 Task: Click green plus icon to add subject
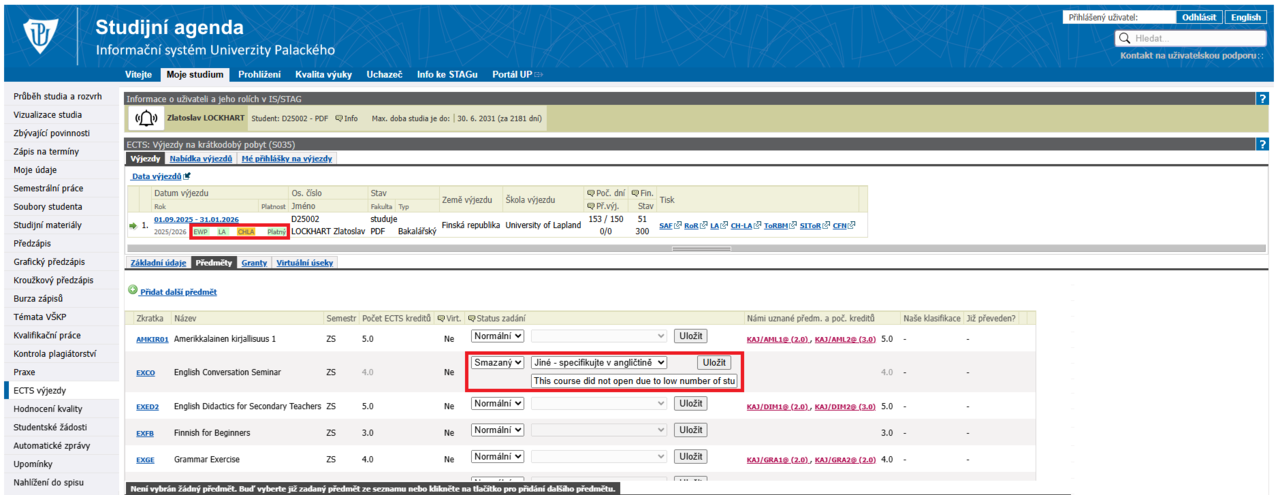click(132, 291)
